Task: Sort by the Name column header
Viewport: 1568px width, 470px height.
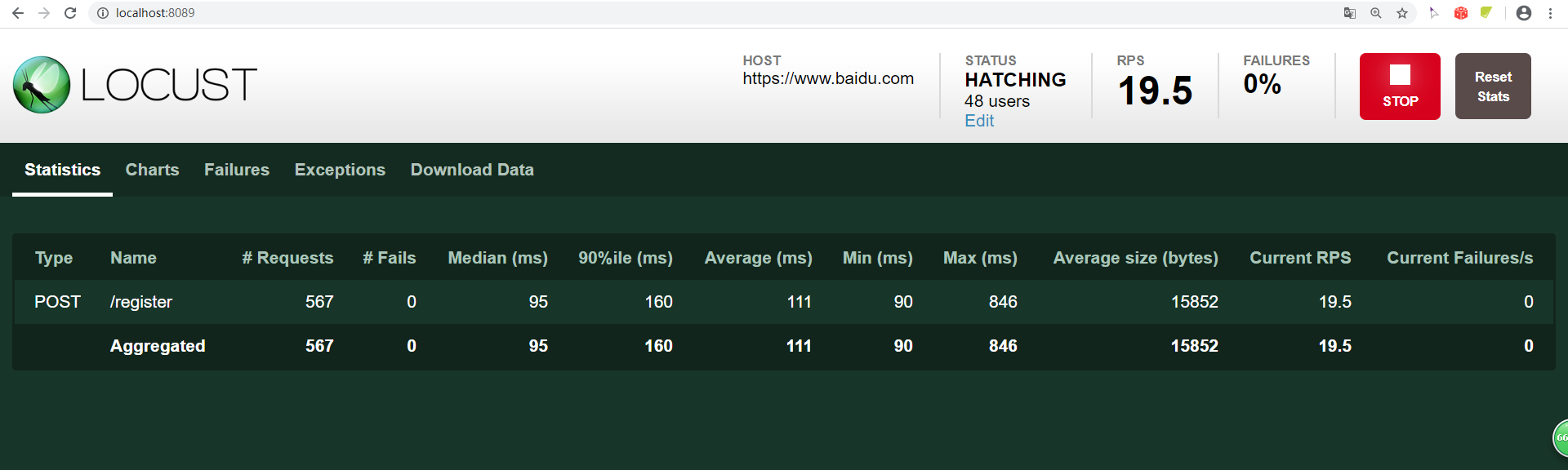Action: tap(133, 258)
